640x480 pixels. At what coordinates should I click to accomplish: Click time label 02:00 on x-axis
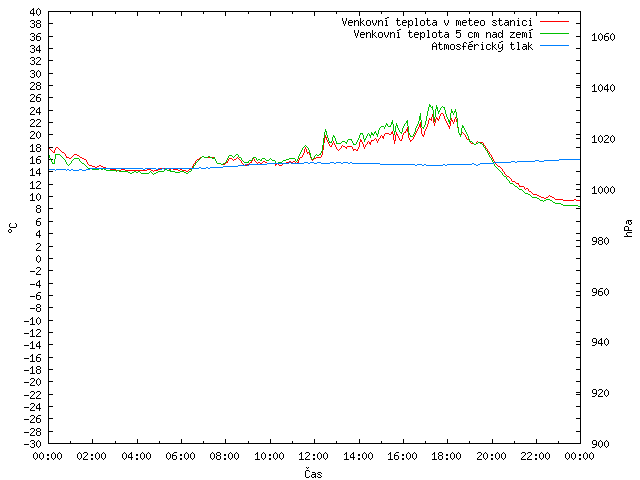tap(91, 456)
